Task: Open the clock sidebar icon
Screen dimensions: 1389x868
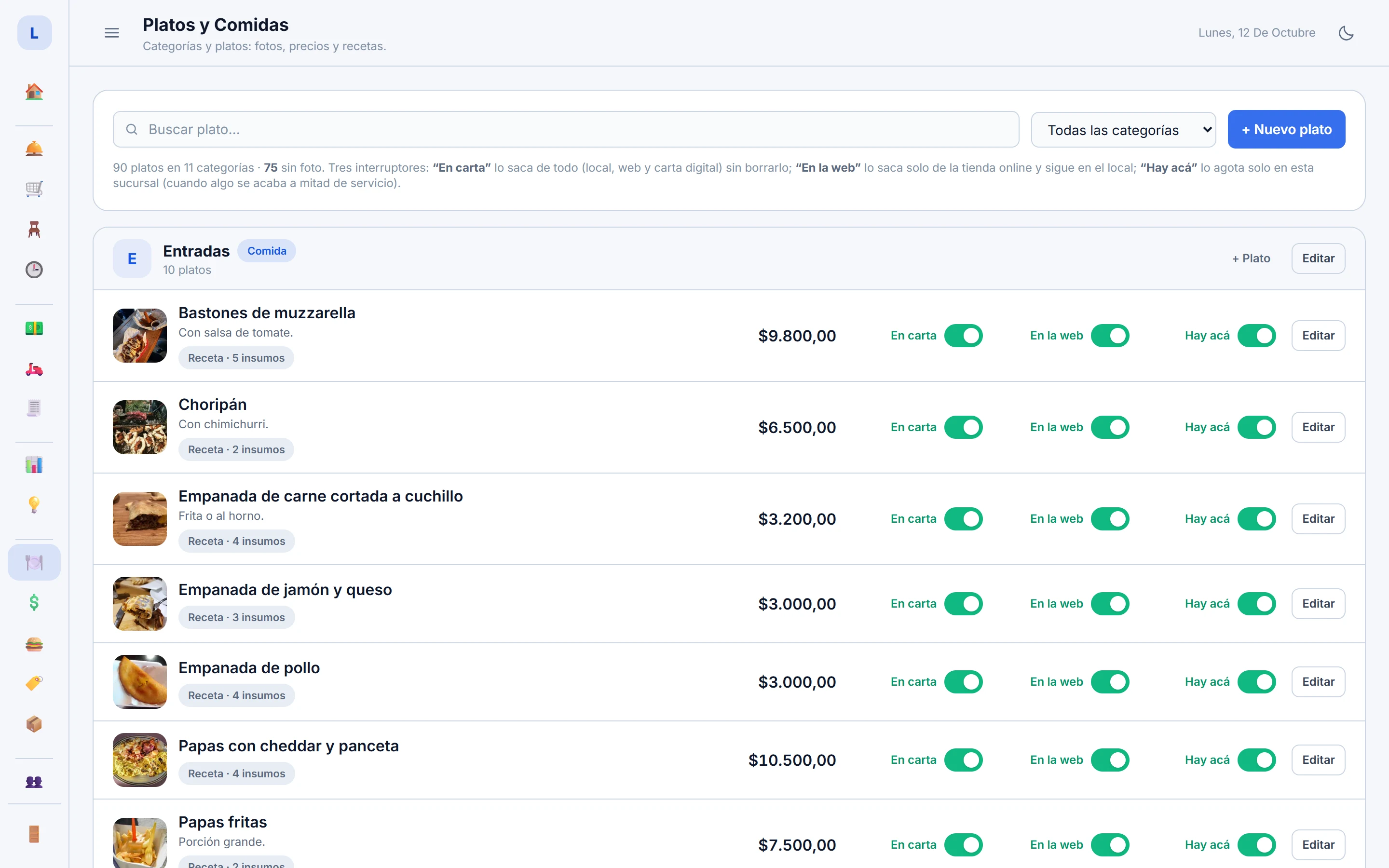Action: (34, 269)
